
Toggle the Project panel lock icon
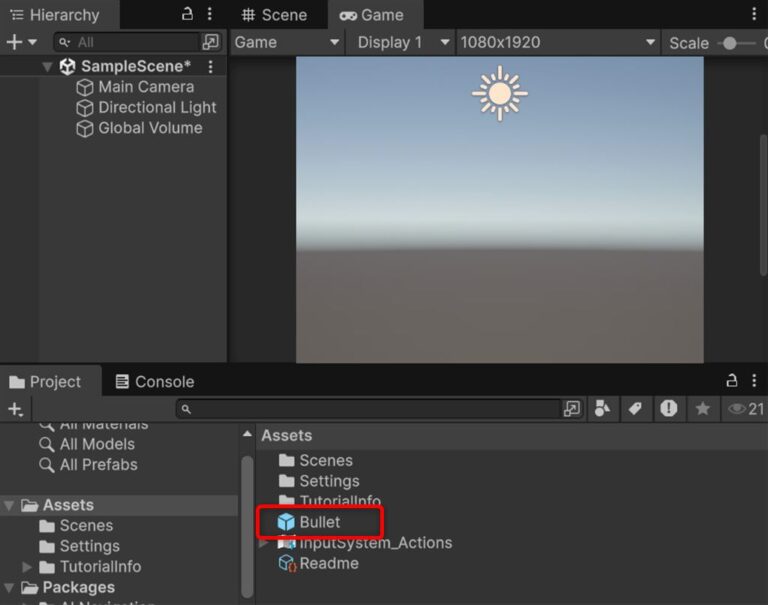pos(732,380)
